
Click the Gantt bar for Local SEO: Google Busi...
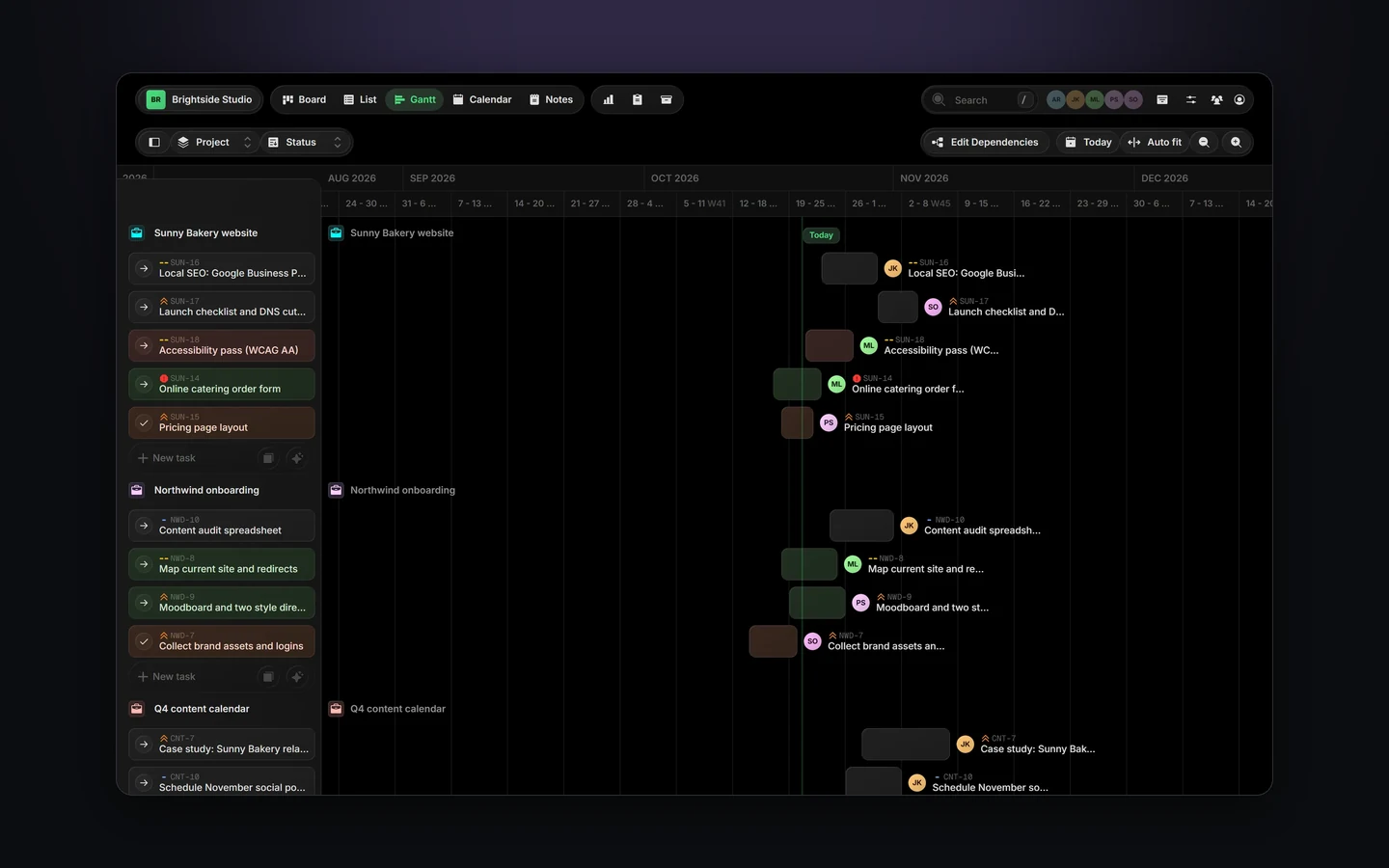(x=850, y=268)
